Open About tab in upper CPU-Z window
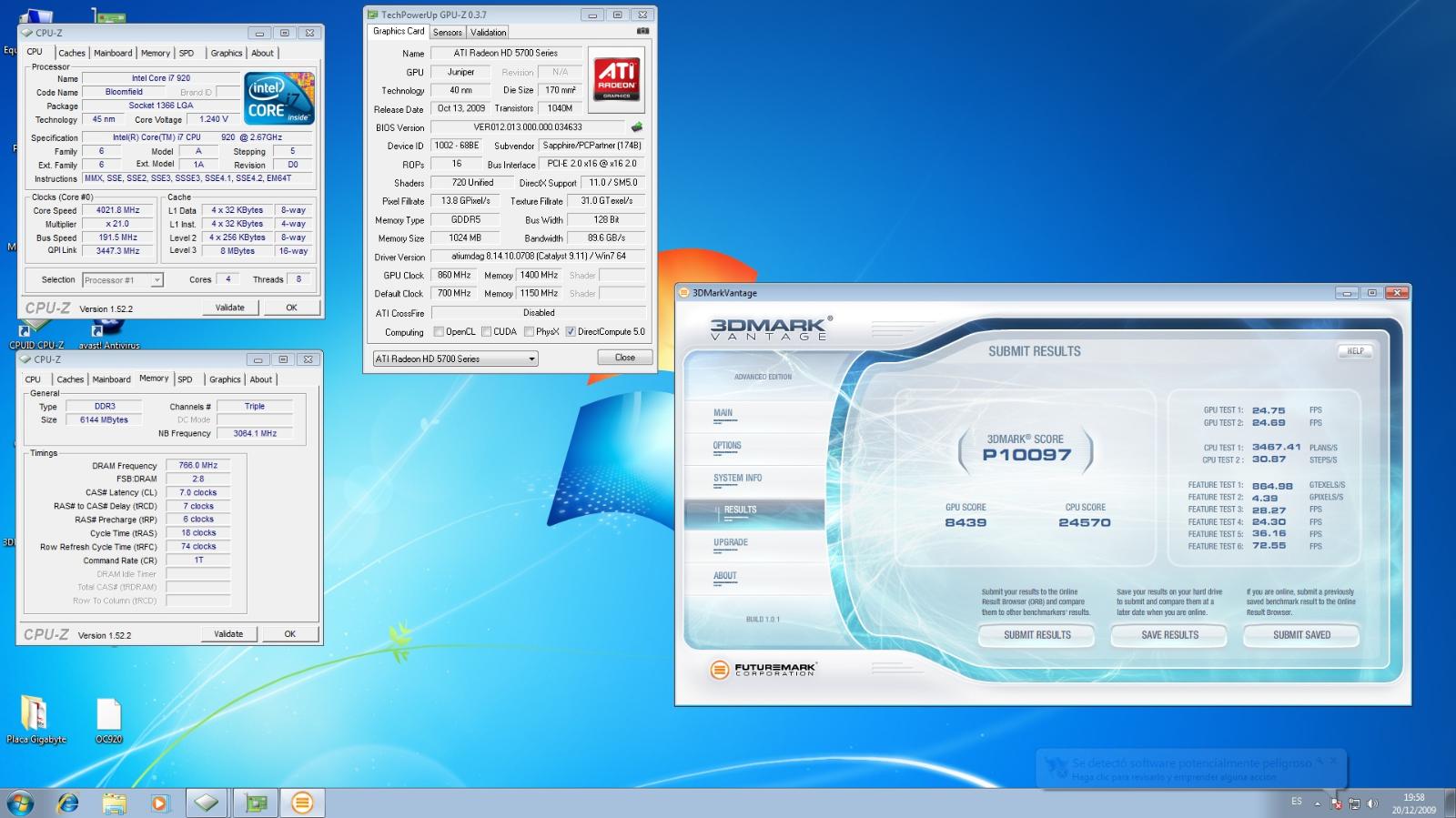 [263, 53]
